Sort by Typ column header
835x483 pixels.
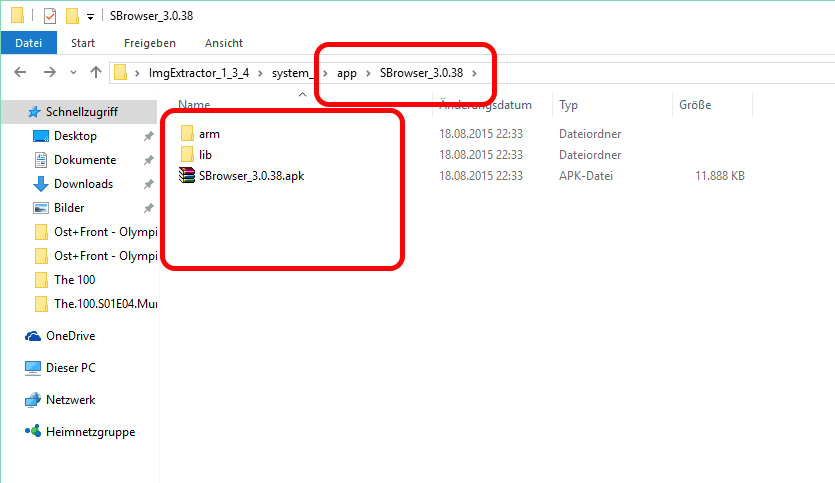click(x=568, y=105)
